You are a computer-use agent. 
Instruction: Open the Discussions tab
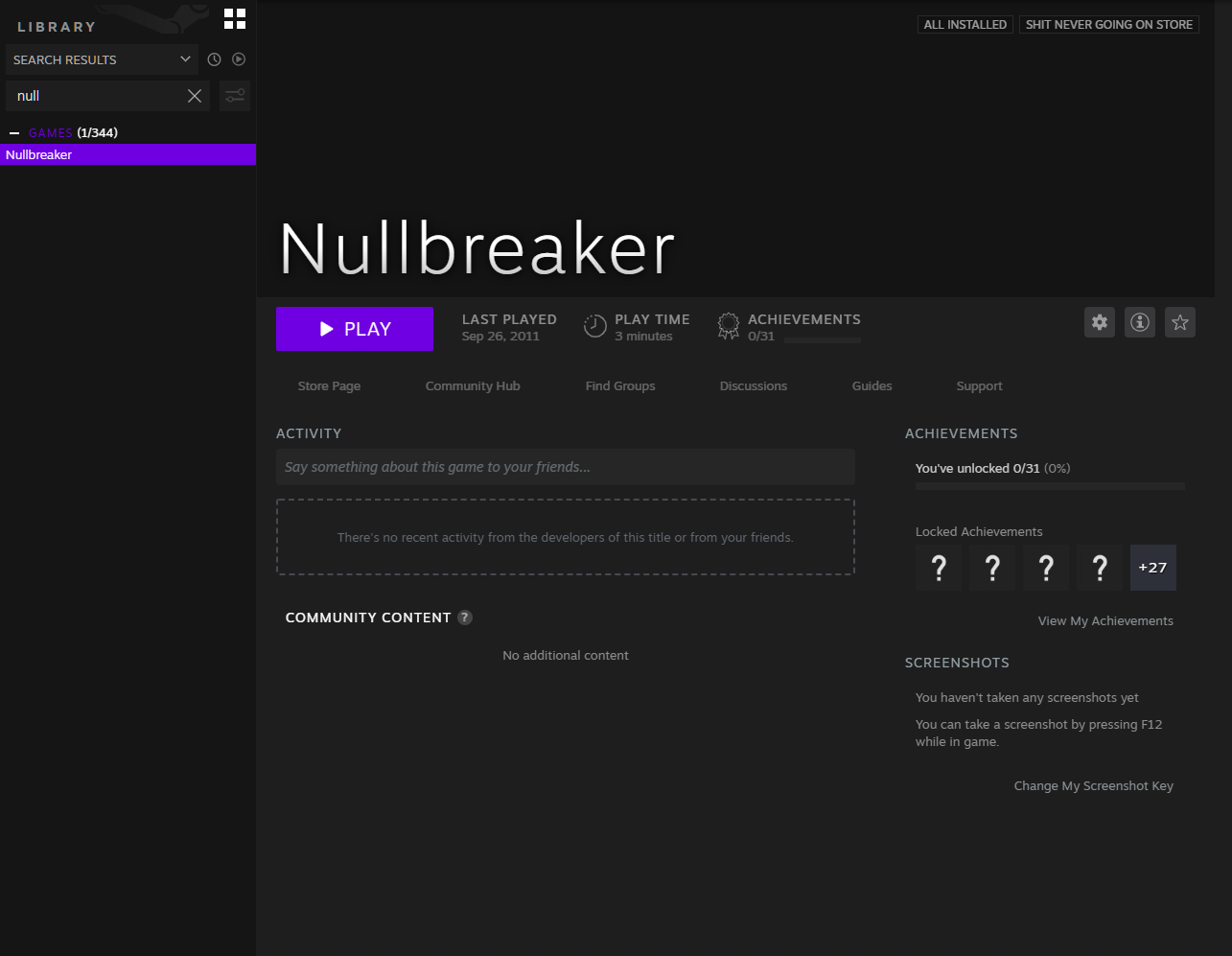pos(754,386)
